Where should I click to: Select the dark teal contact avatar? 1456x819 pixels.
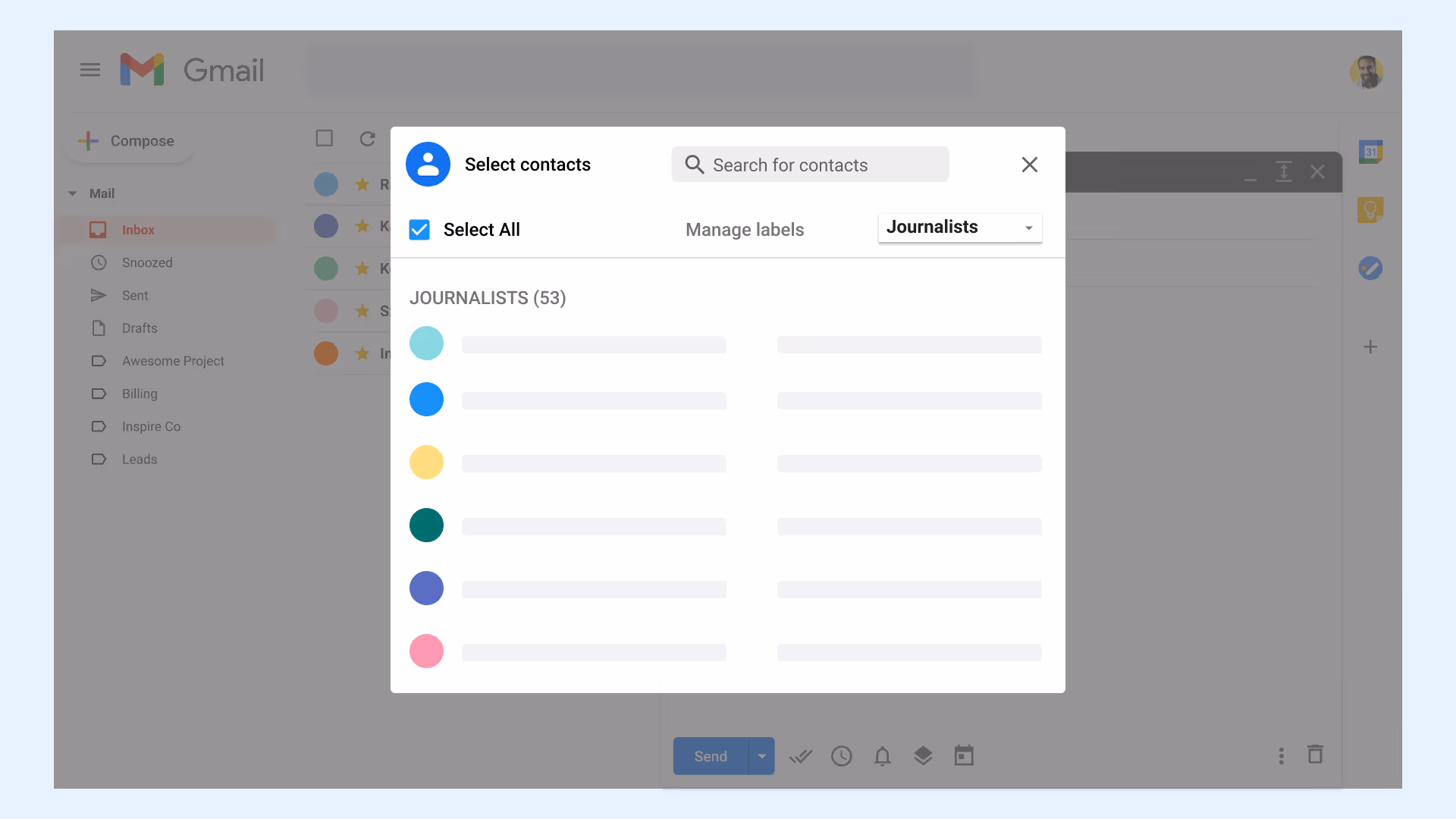click(426, 526)
